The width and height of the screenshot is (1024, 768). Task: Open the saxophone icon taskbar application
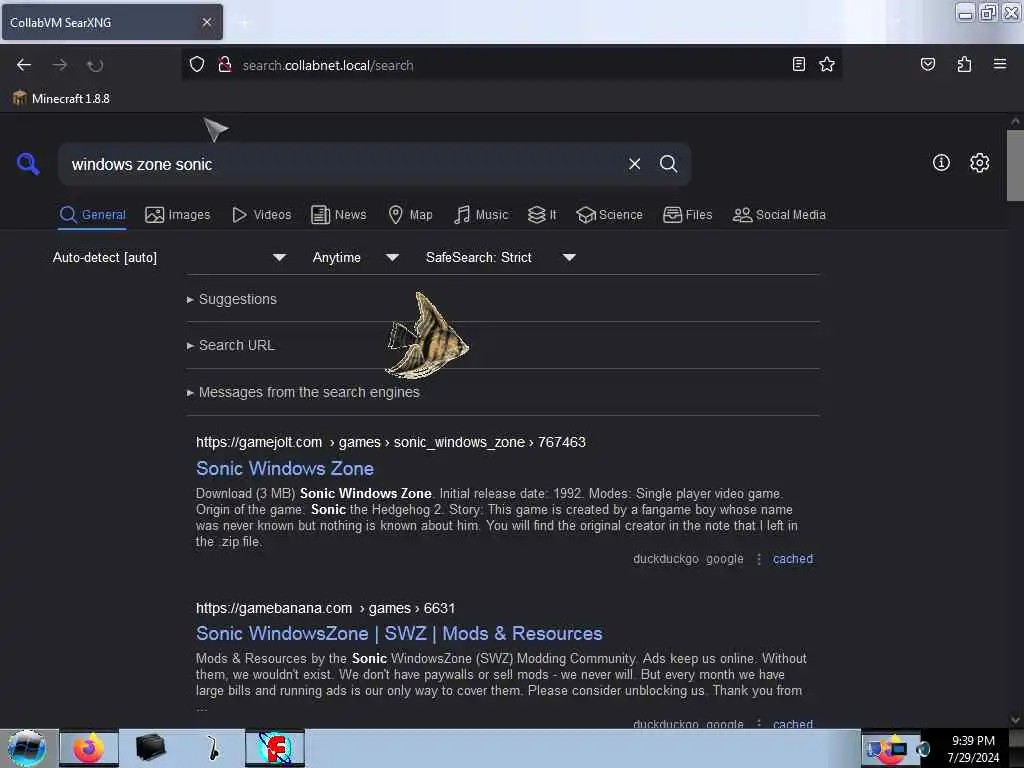(x=213, y=748)
